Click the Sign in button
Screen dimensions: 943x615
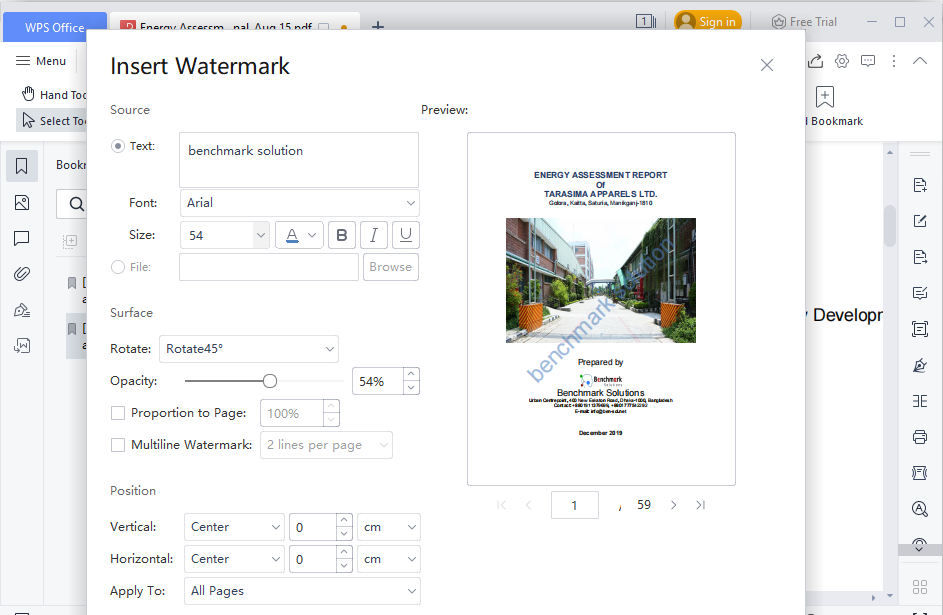(x=708, y=22)
